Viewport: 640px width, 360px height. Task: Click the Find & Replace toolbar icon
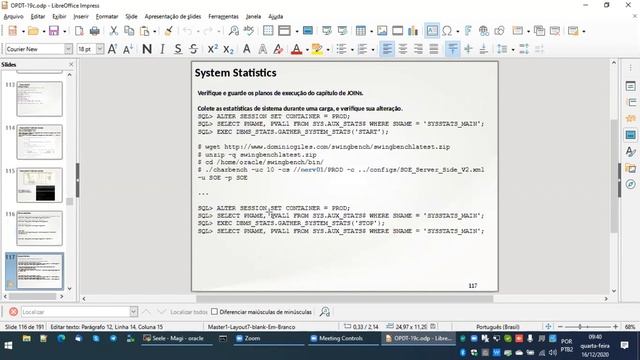tap(233, 31)
